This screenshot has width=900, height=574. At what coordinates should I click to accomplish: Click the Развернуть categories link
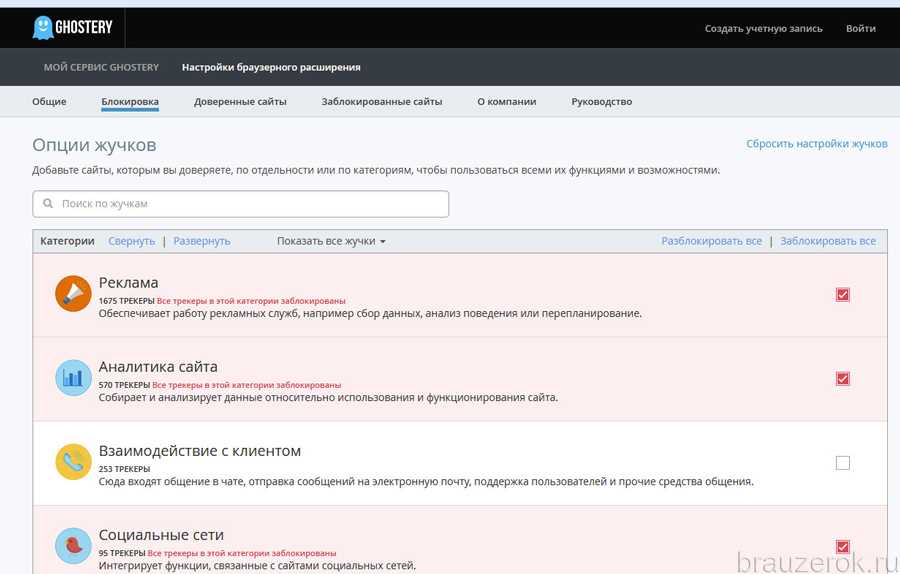[201, 241]
